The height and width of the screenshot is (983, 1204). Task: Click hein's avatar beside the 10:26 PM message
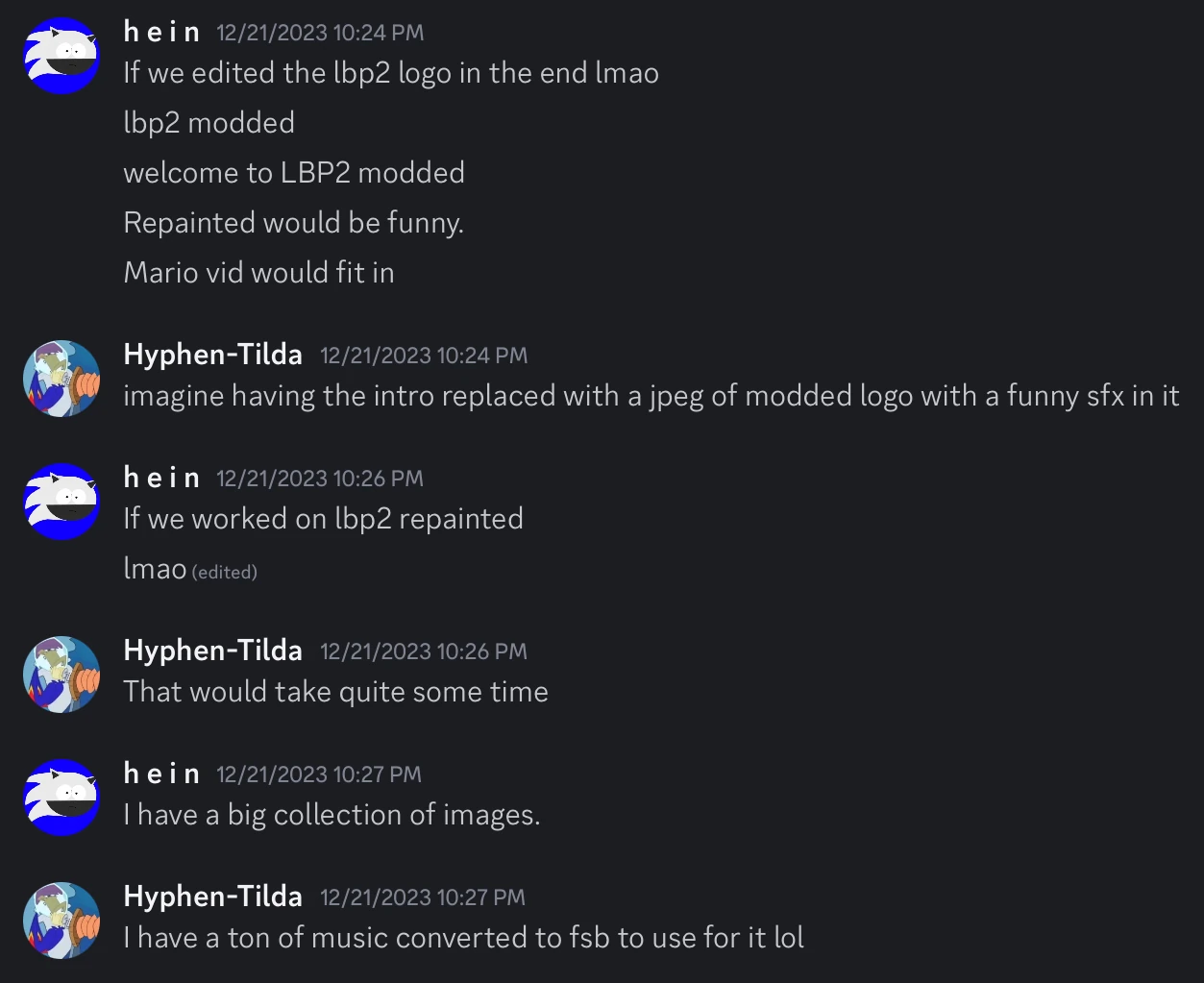pyautogui.click(x=61, y=502)
